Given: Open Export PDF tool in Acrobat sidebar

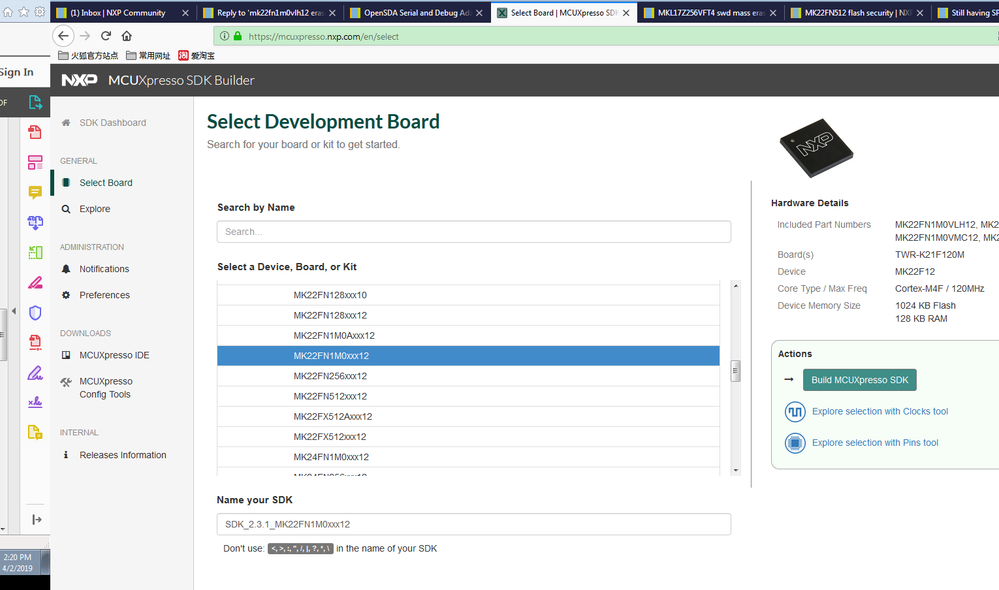Looking at the screenshot, I should click(35, 102).
